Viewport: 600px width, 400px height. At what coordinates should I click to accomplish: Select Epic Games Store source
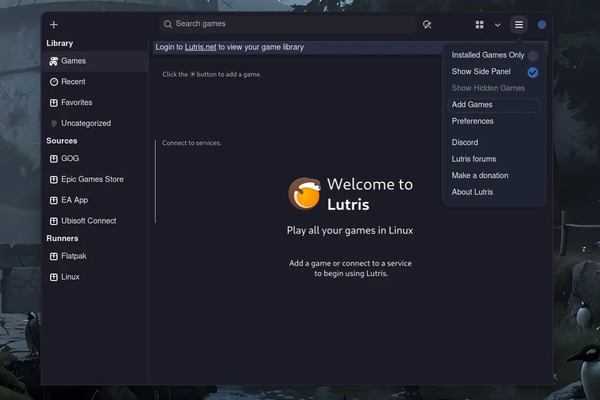(x=95, y=180)
